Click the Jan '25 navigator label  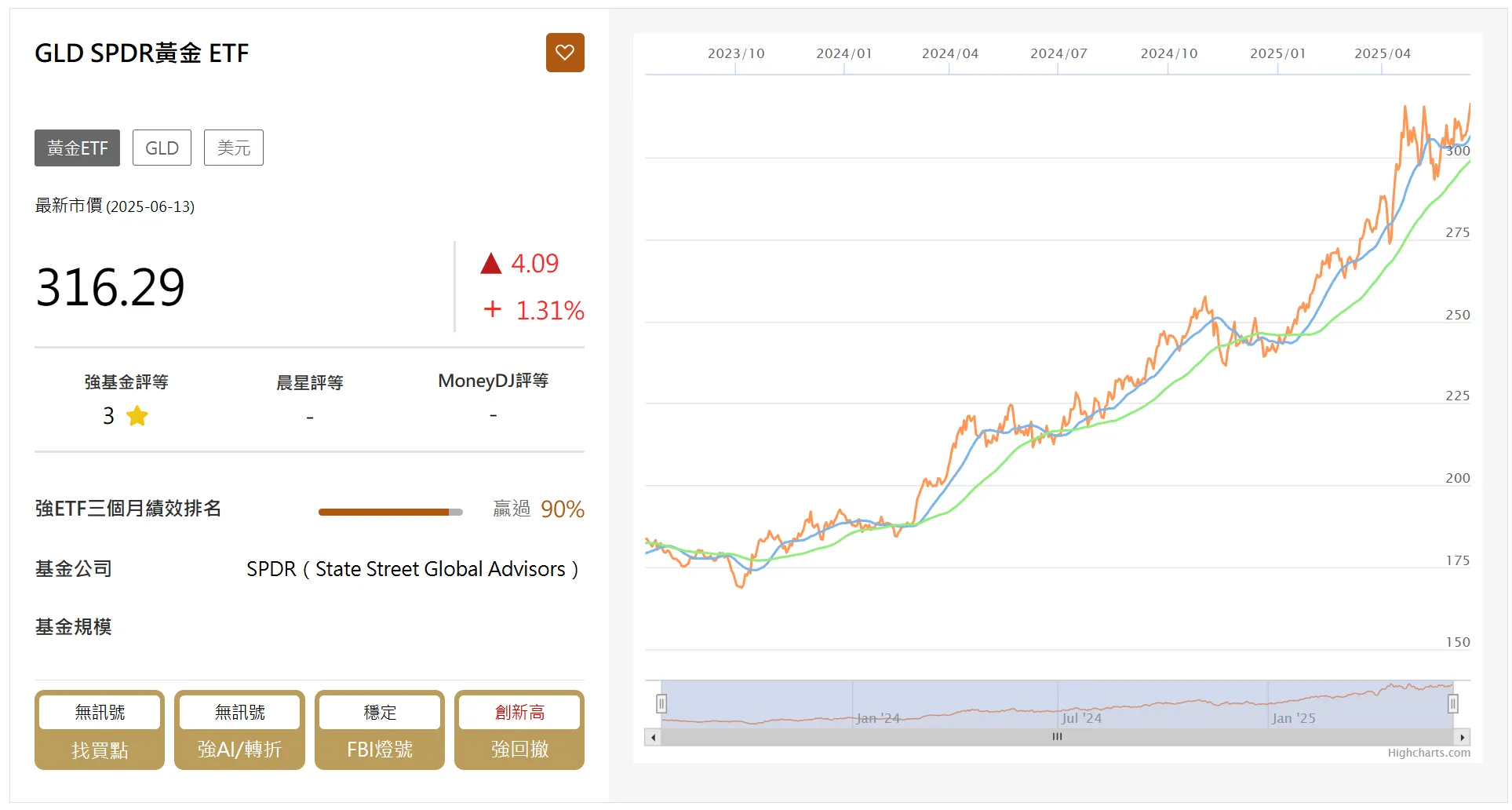click(x=1294, y=718)
